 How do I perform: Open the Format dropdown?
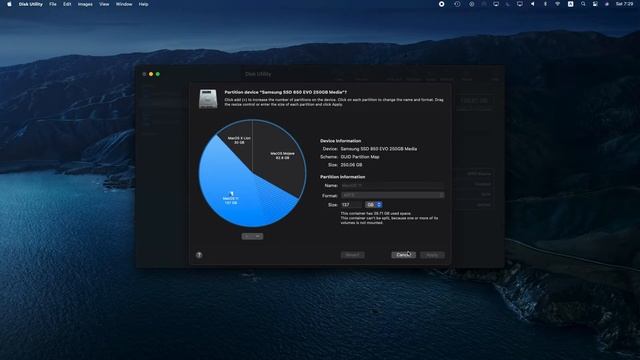[392, 196]
